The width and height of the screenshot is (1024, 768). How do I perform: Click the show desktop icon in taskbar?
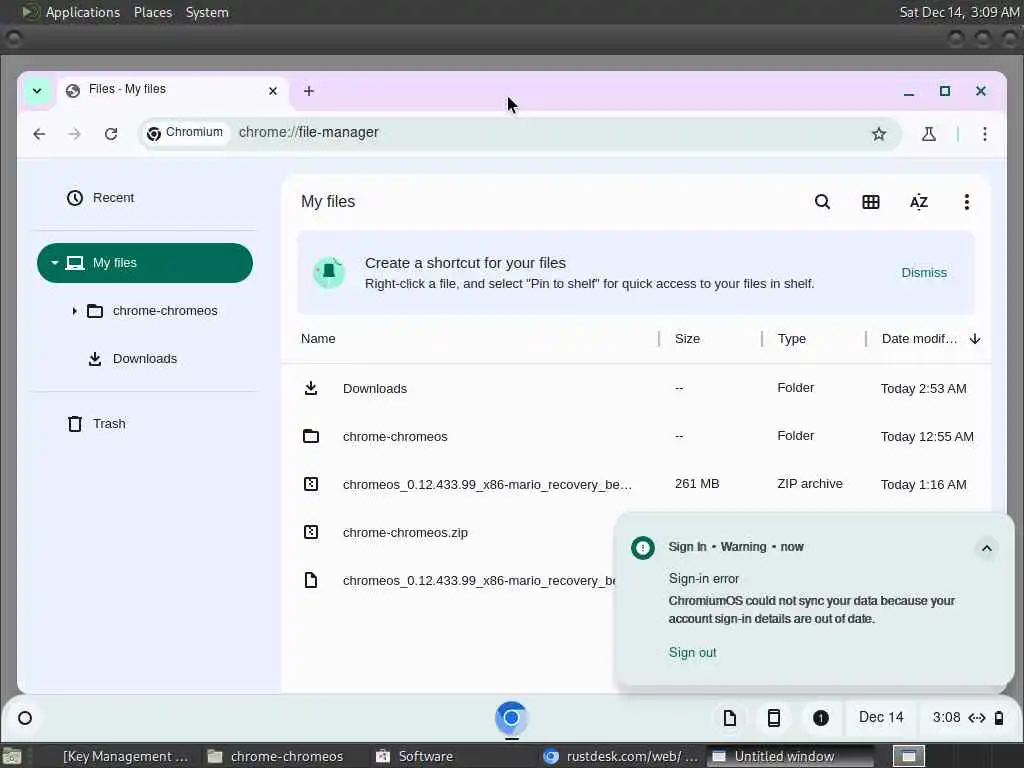[12, 756]
